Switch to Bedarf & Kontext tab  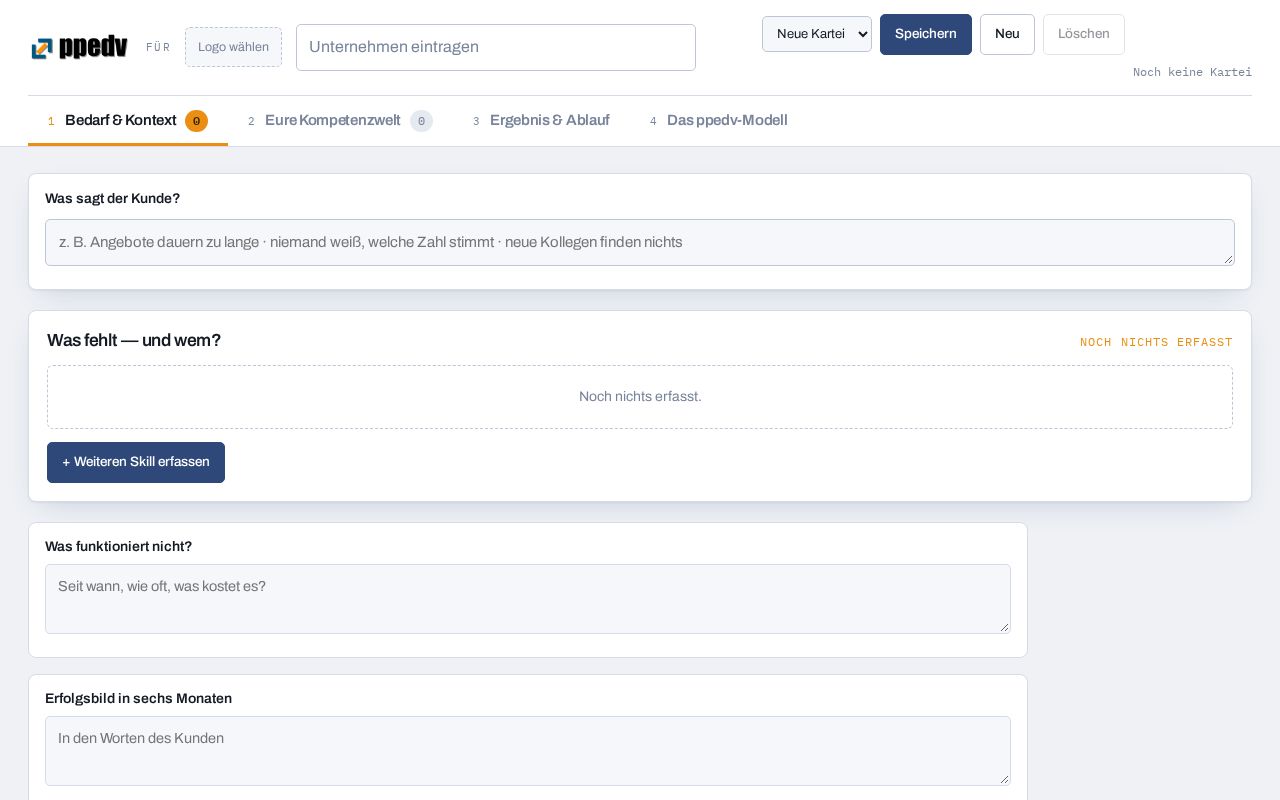pyautogui.click(x=128, y=121)
